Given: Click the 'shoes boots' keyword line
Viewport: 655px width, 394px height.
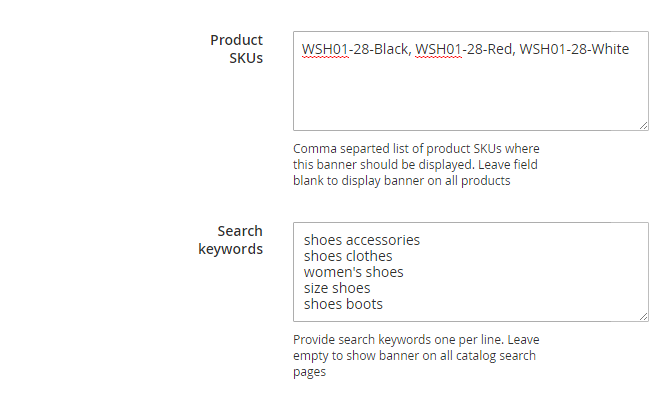Looking at the screenshot, I should pyautogui.click(x=343, y=304).
